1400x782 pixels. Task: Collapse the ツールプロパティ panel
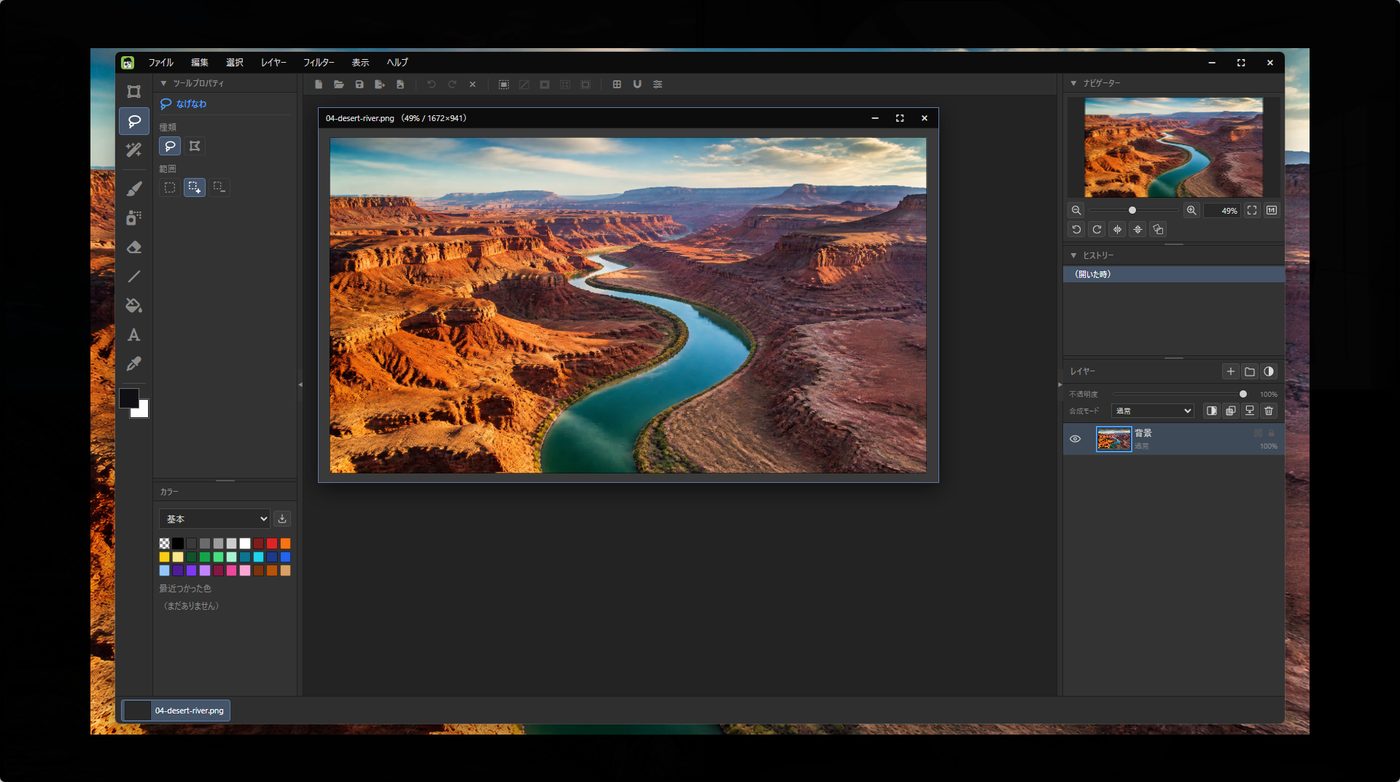(164, 83)
